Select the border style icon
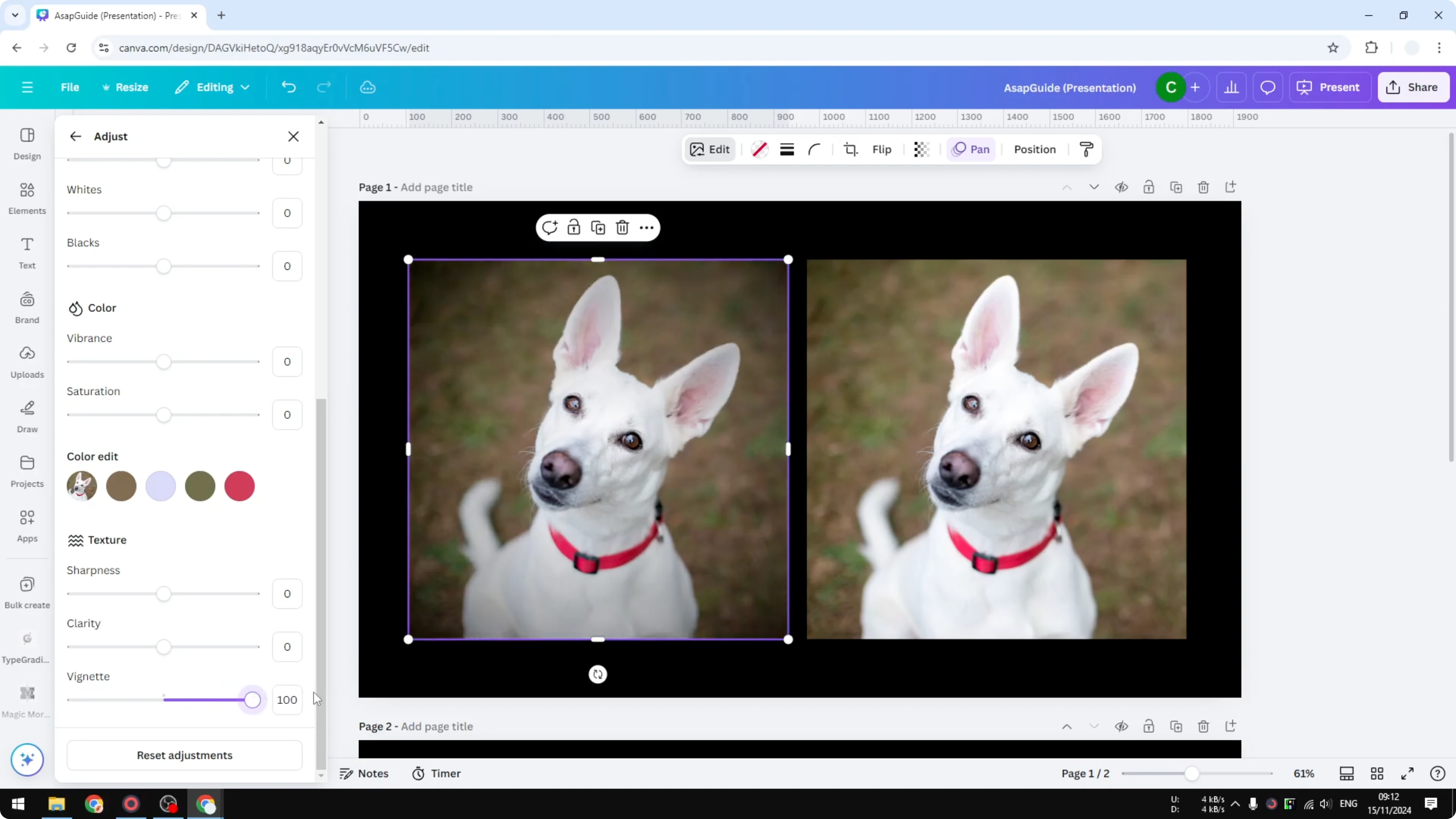This screenshot has width=1456, height=819. coord(787,149)
